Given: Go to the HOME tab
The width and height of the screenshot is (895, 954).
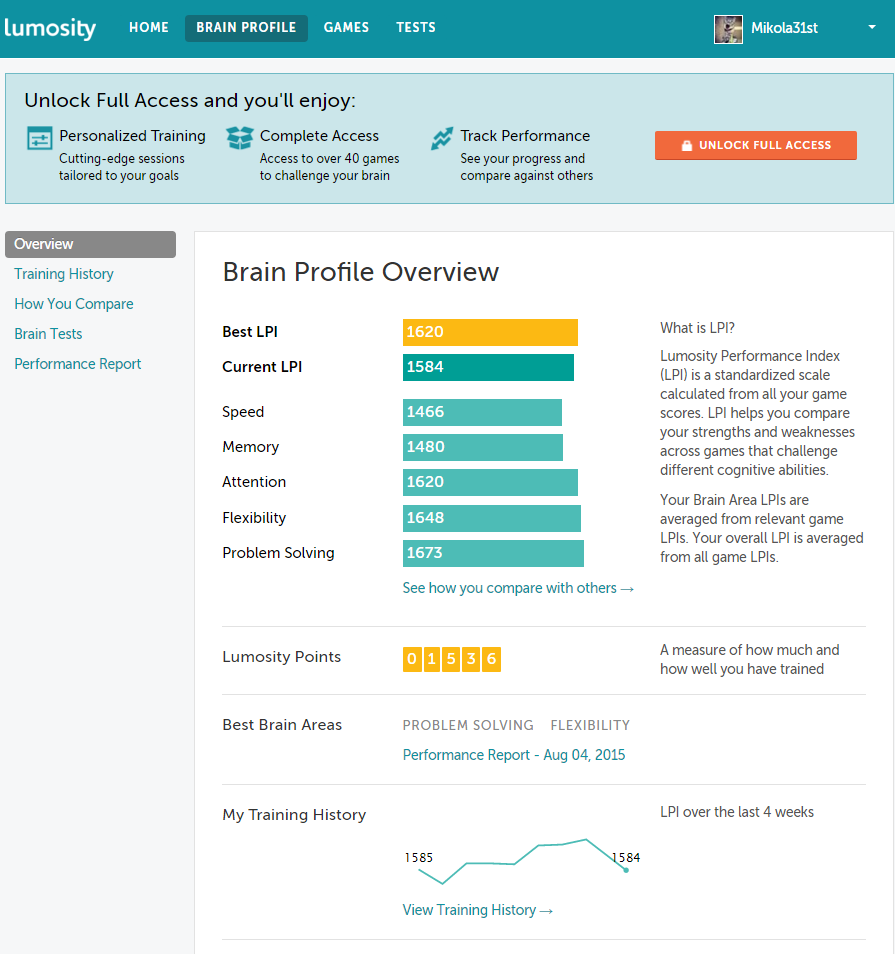Looking at the screenshot, I should click(x=148, y=28).
